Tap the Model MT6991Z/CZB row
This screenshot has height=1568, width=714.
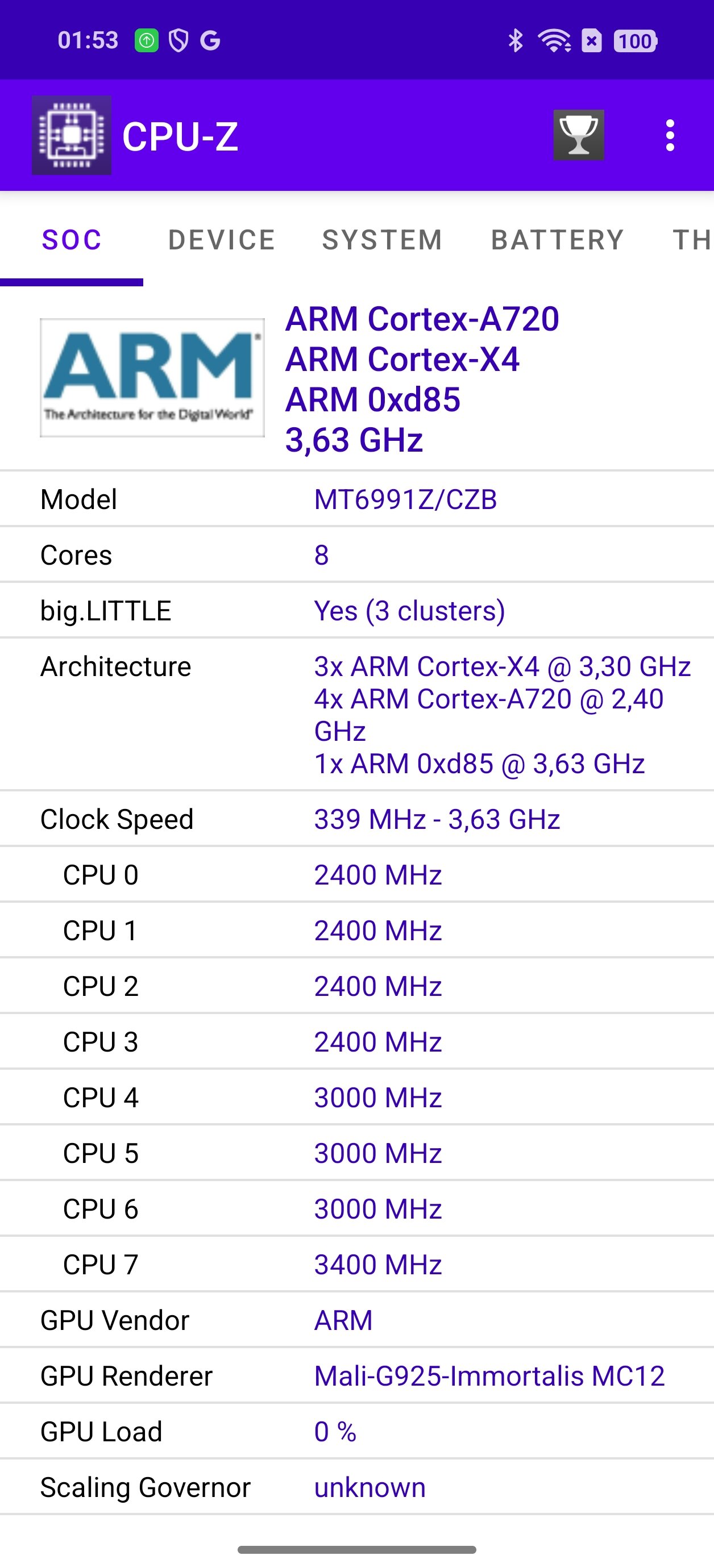(357, 499)
